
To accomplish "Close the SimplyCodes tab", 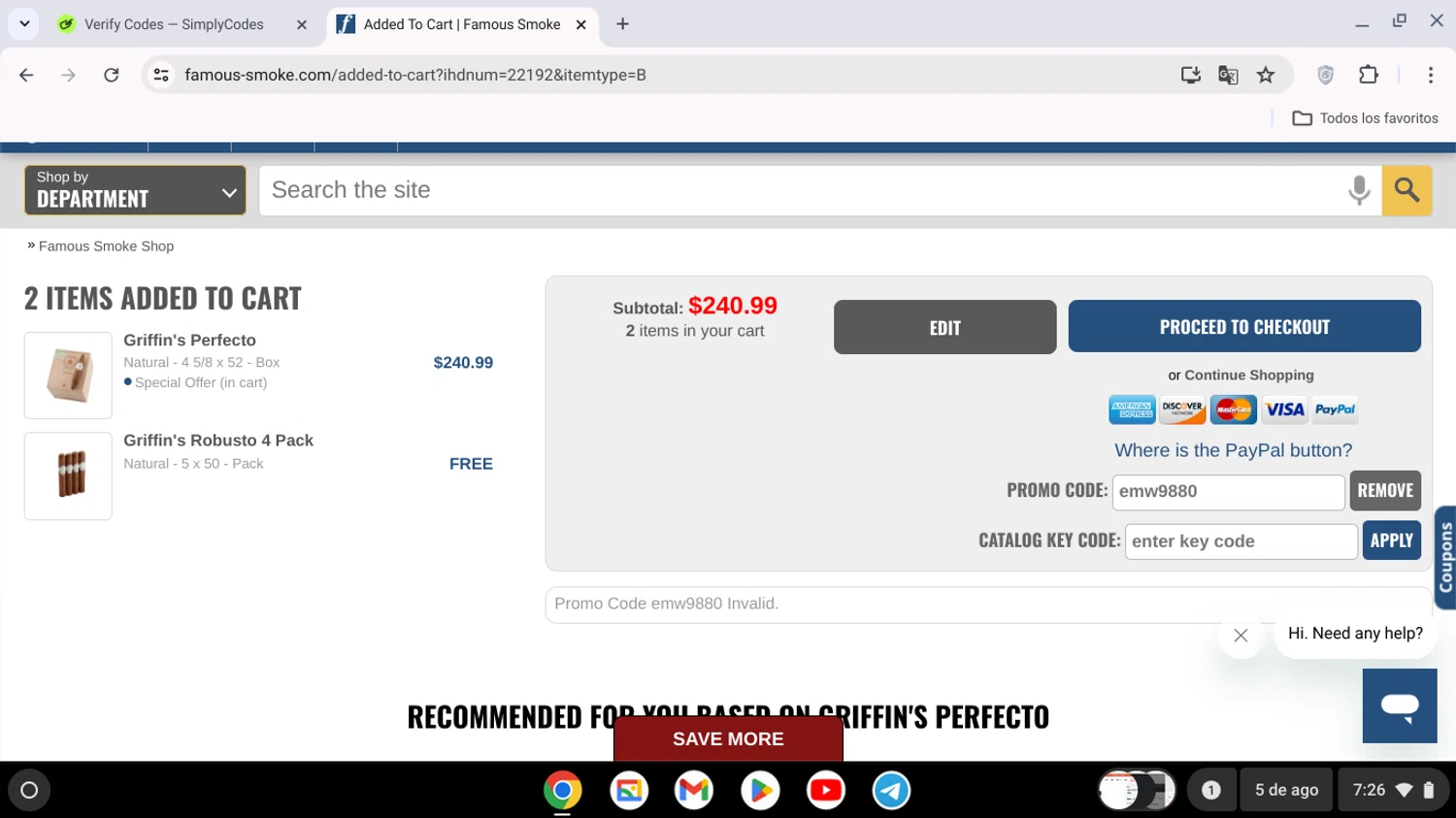I will point(302,25).
